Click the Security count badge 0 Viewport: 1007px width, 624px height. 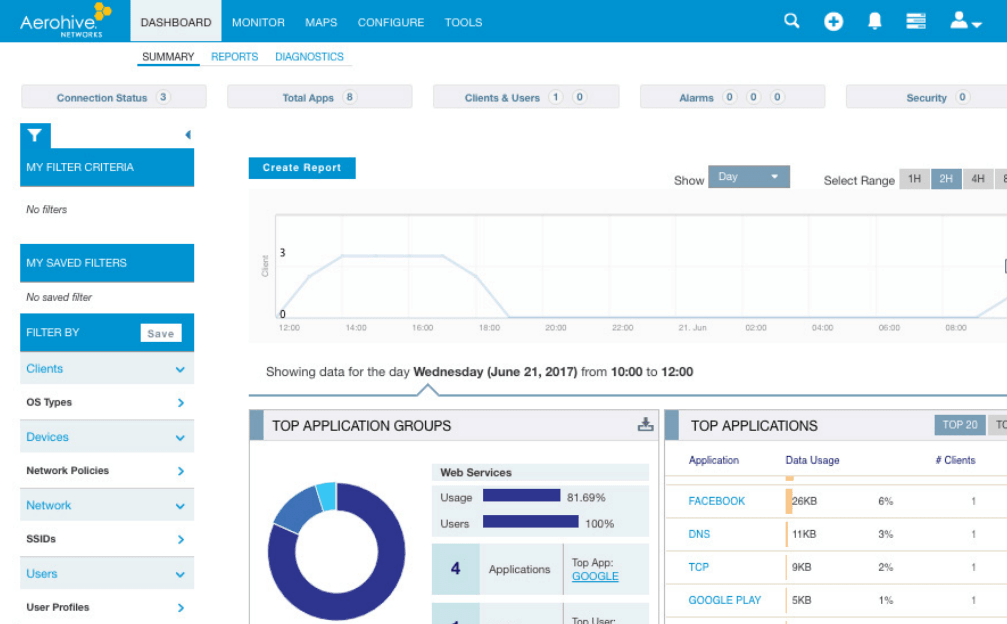(962, 97)
